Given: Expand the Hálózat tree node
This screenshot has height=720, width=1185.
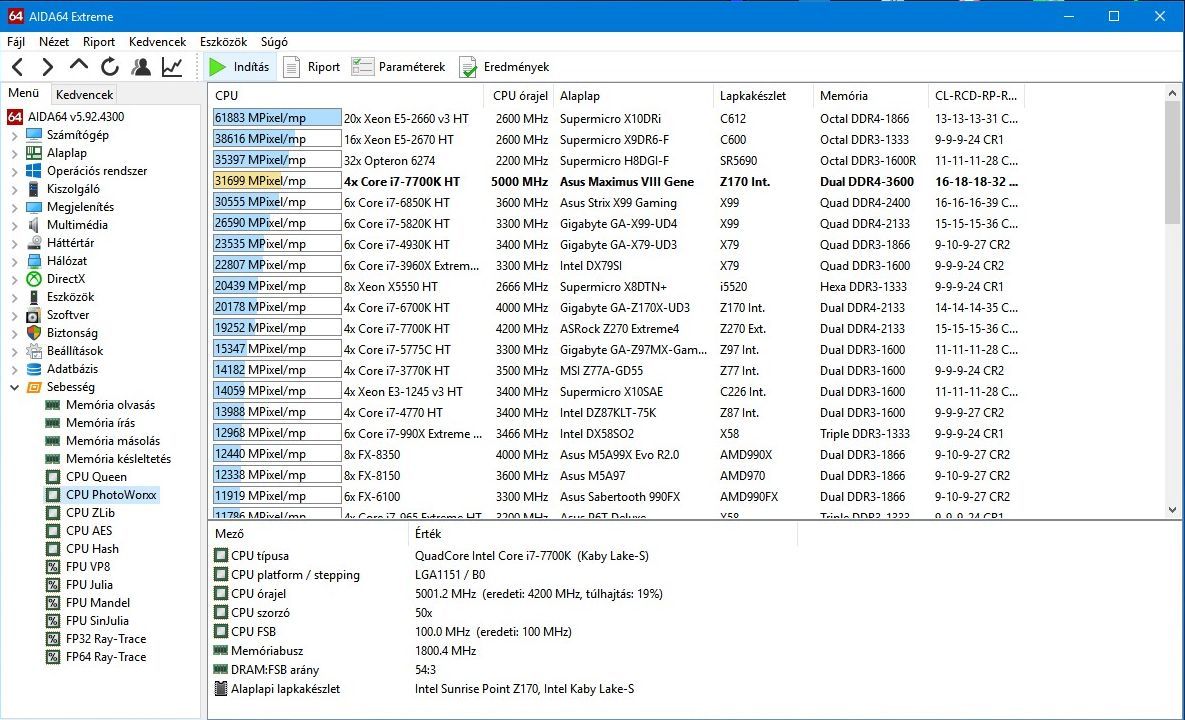Looking at the screenshot, I should [14, 261].
